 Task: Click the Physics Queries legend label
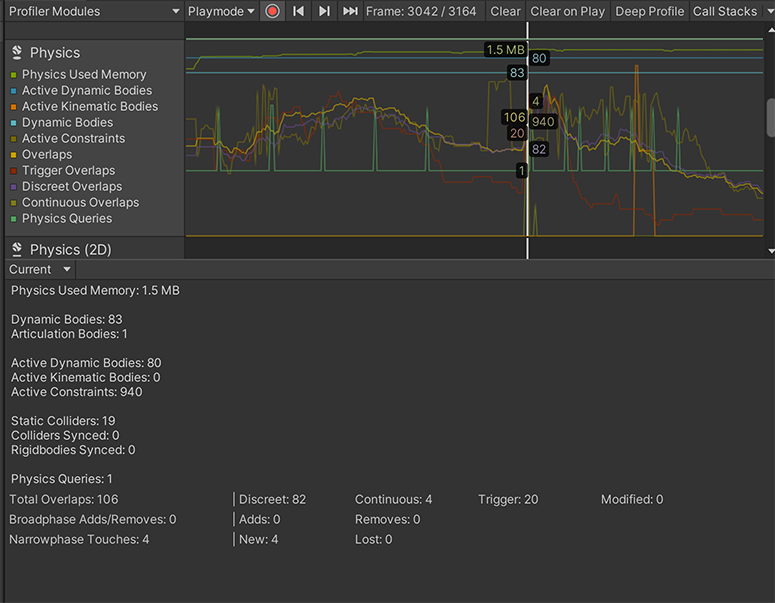67,218
